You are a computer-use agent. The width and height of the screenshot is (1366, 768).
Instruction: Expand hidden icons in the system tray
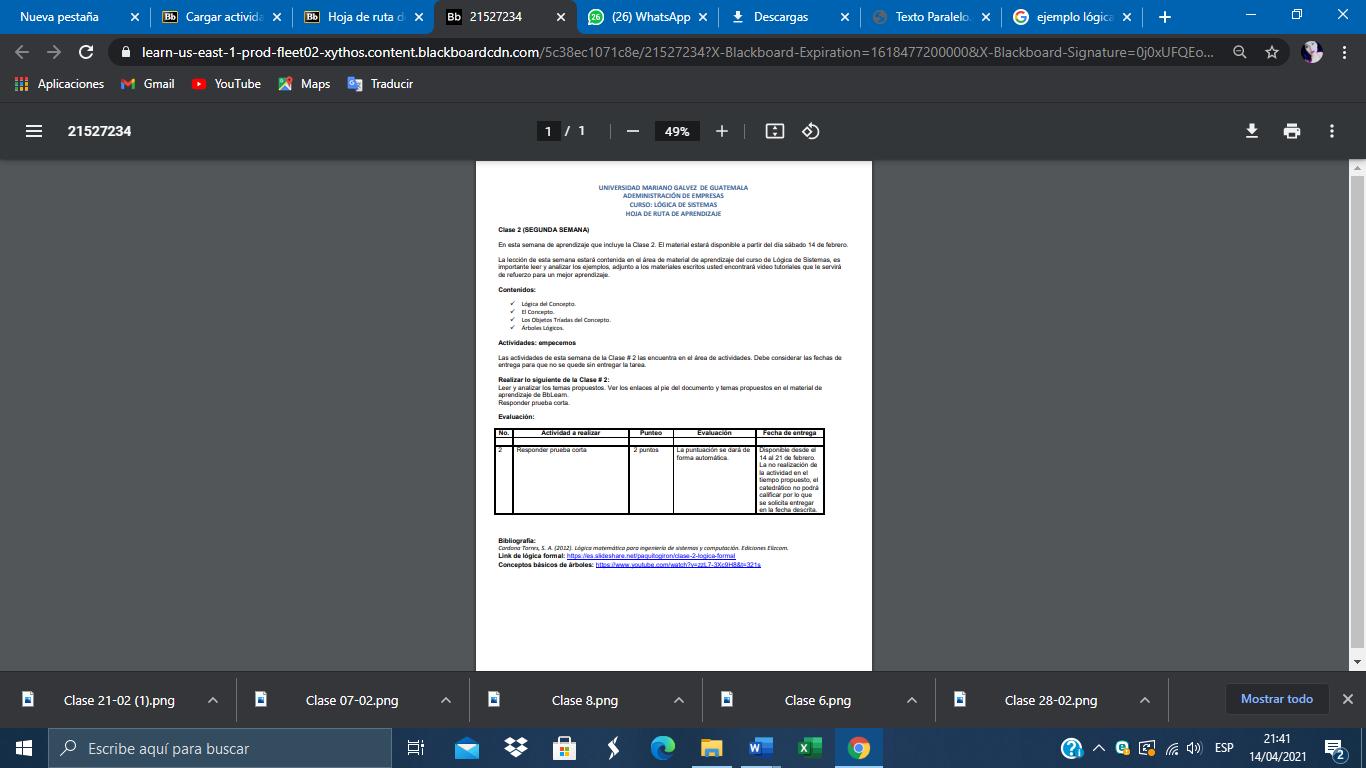click(1097, 747)
